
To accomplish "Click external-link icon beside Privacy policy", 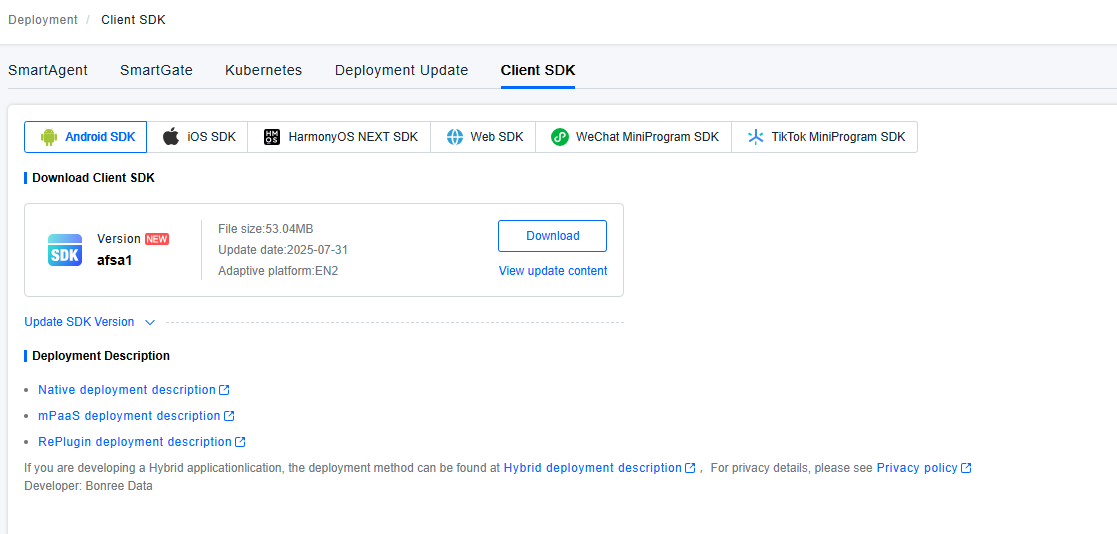I will click(x=966, y=468).
